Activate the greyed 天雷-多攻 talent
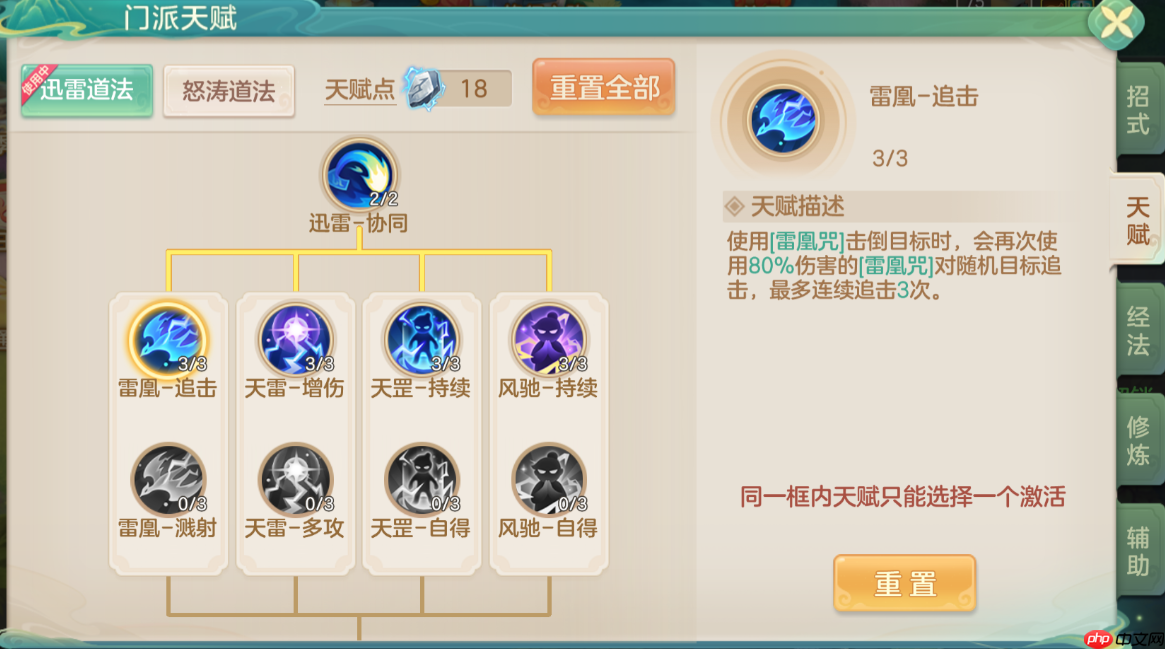The width and height of the screenshot is (1165, 649). (296, 480)
